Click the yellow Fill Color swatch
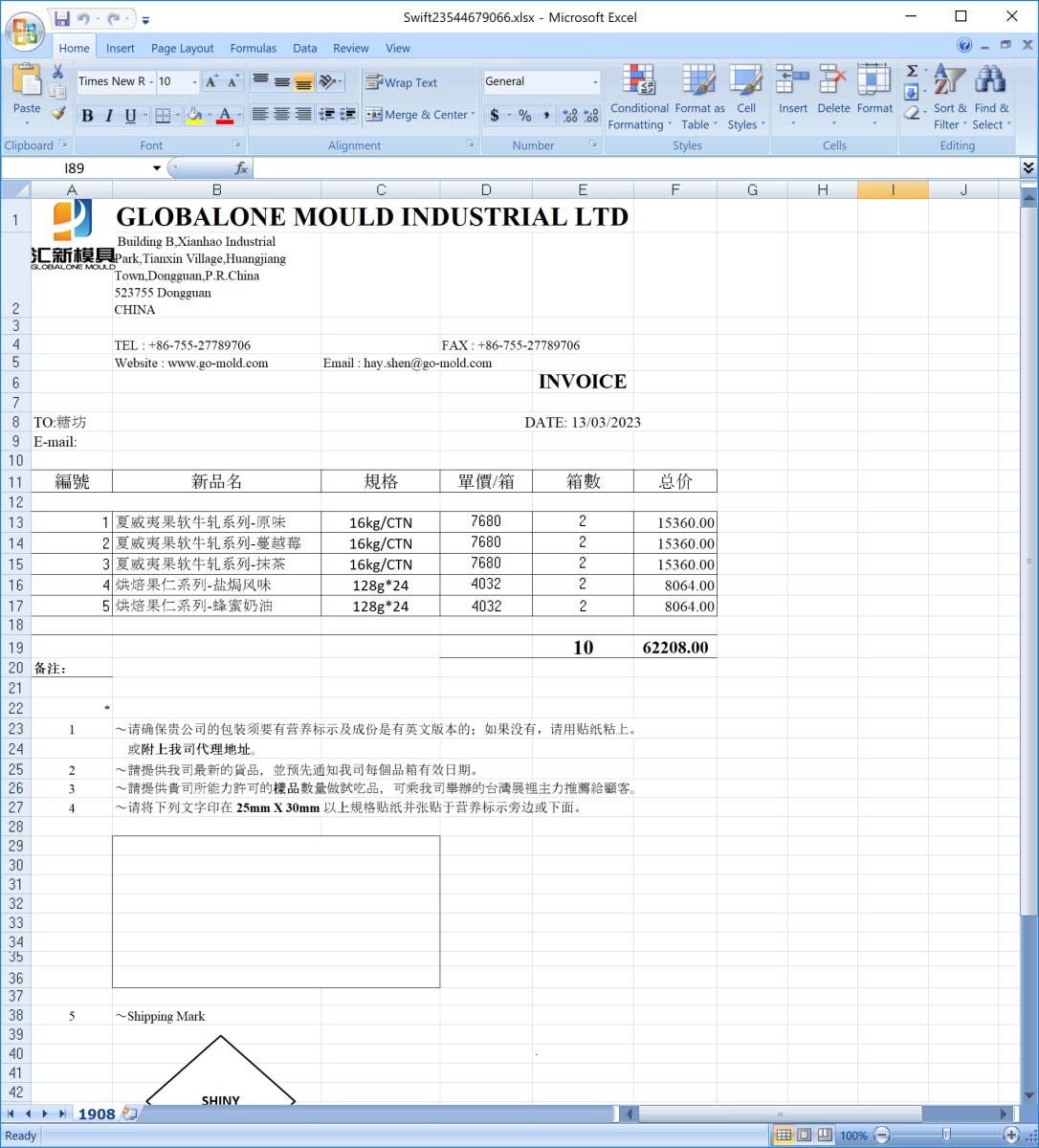 click(x=194, y=116)
